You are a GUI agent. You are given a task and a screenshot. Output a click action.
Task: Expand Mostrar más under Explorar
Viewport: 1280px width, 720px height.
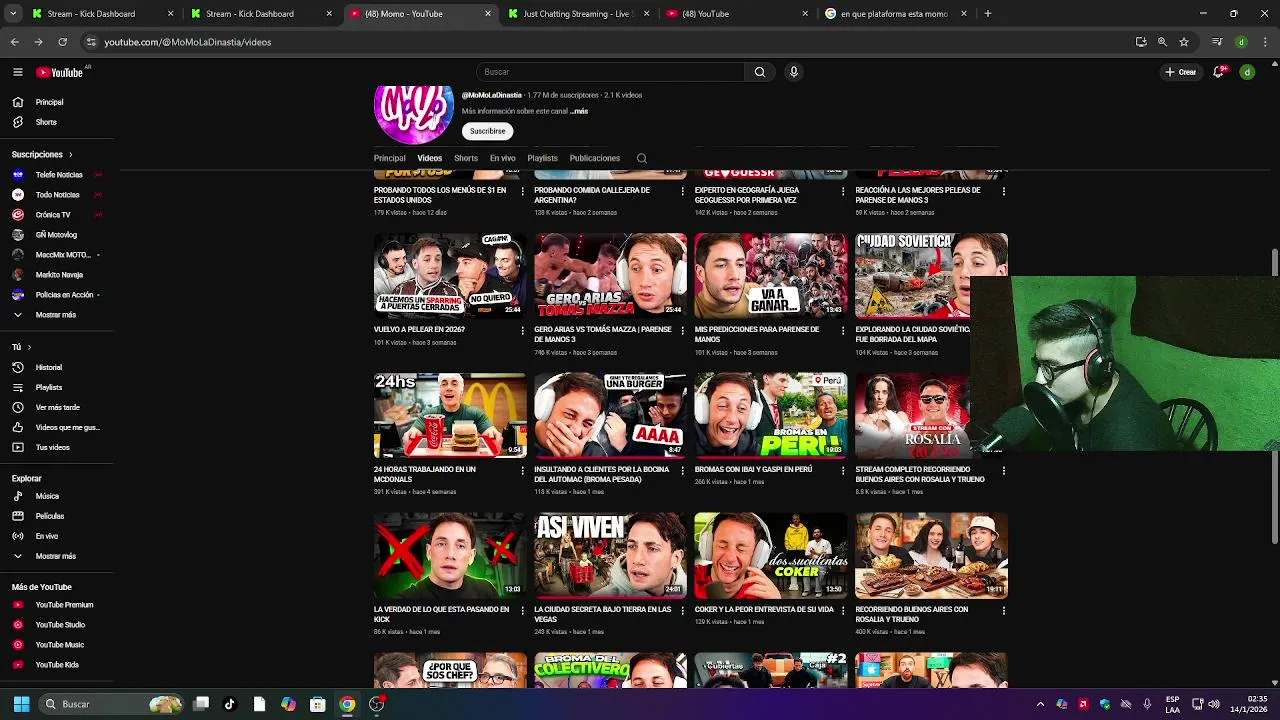coord(56,556)
